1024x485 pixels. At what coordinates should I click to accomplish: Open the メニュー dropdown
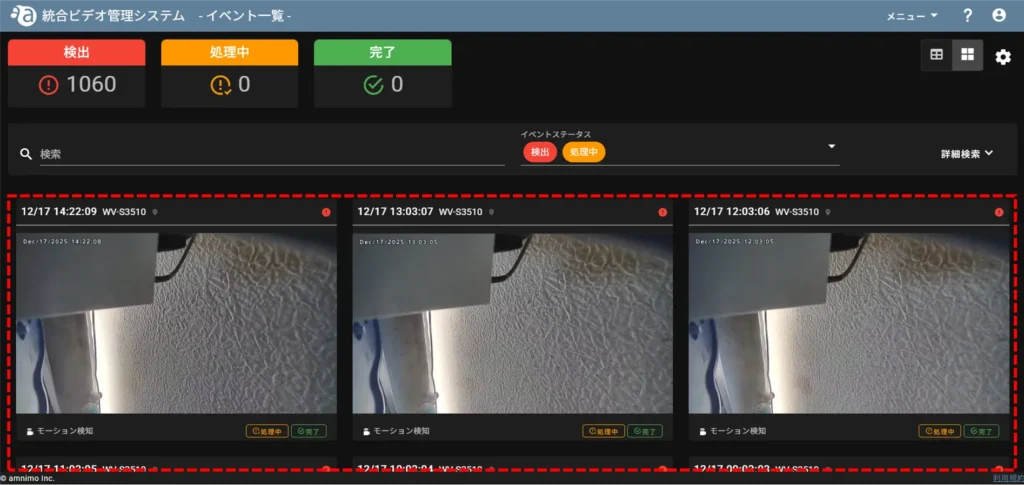(x=912, y=16)
